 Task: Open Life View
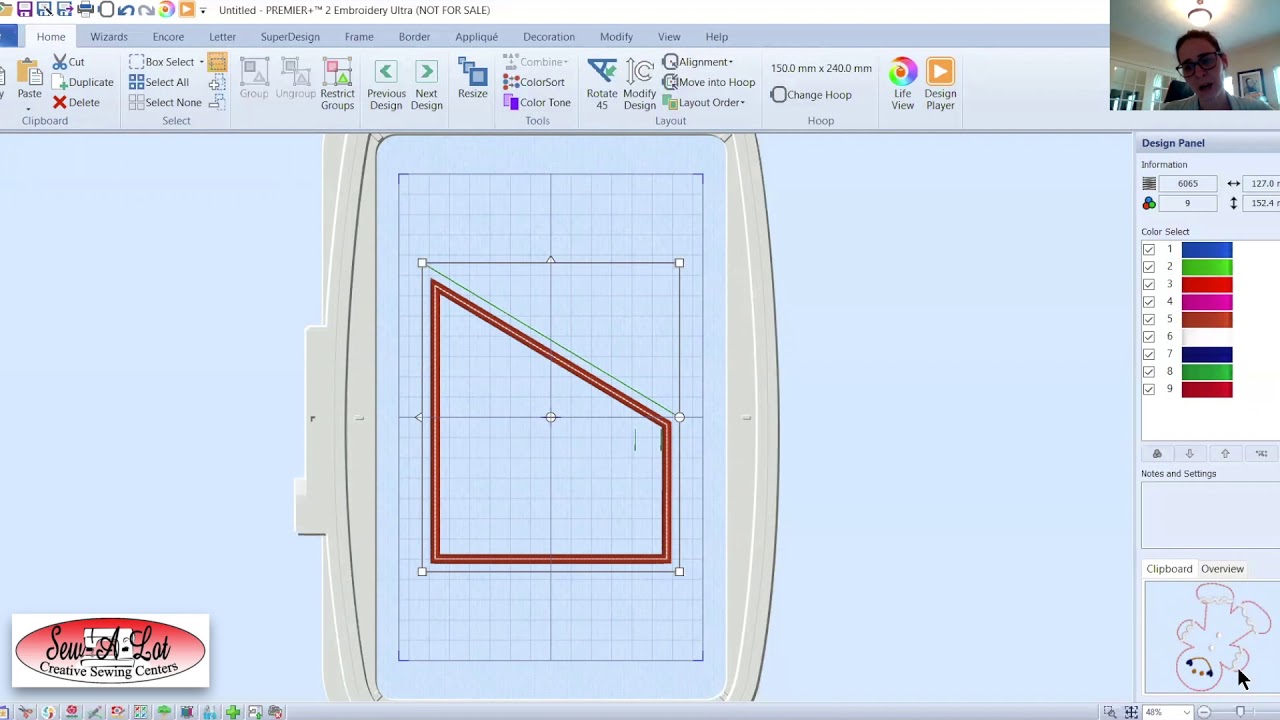902,84
